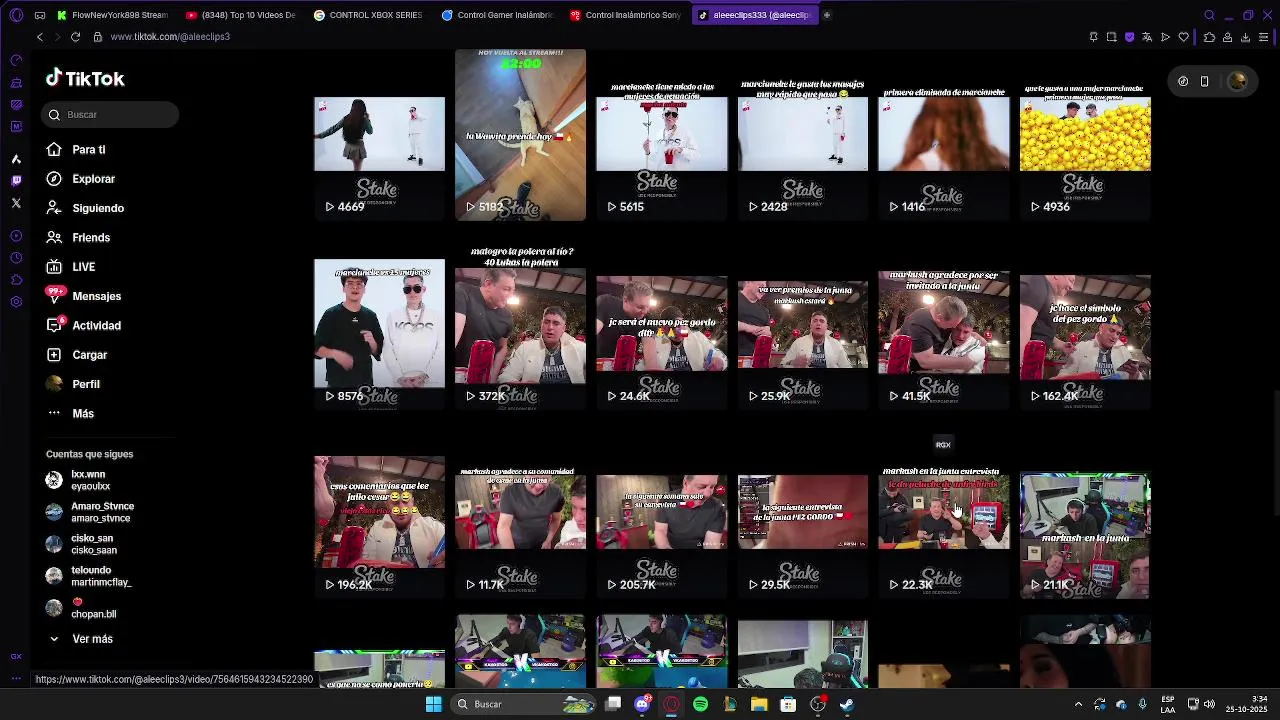
Task: Open Más options in TikTok sidebar
Action: point(70,413)
